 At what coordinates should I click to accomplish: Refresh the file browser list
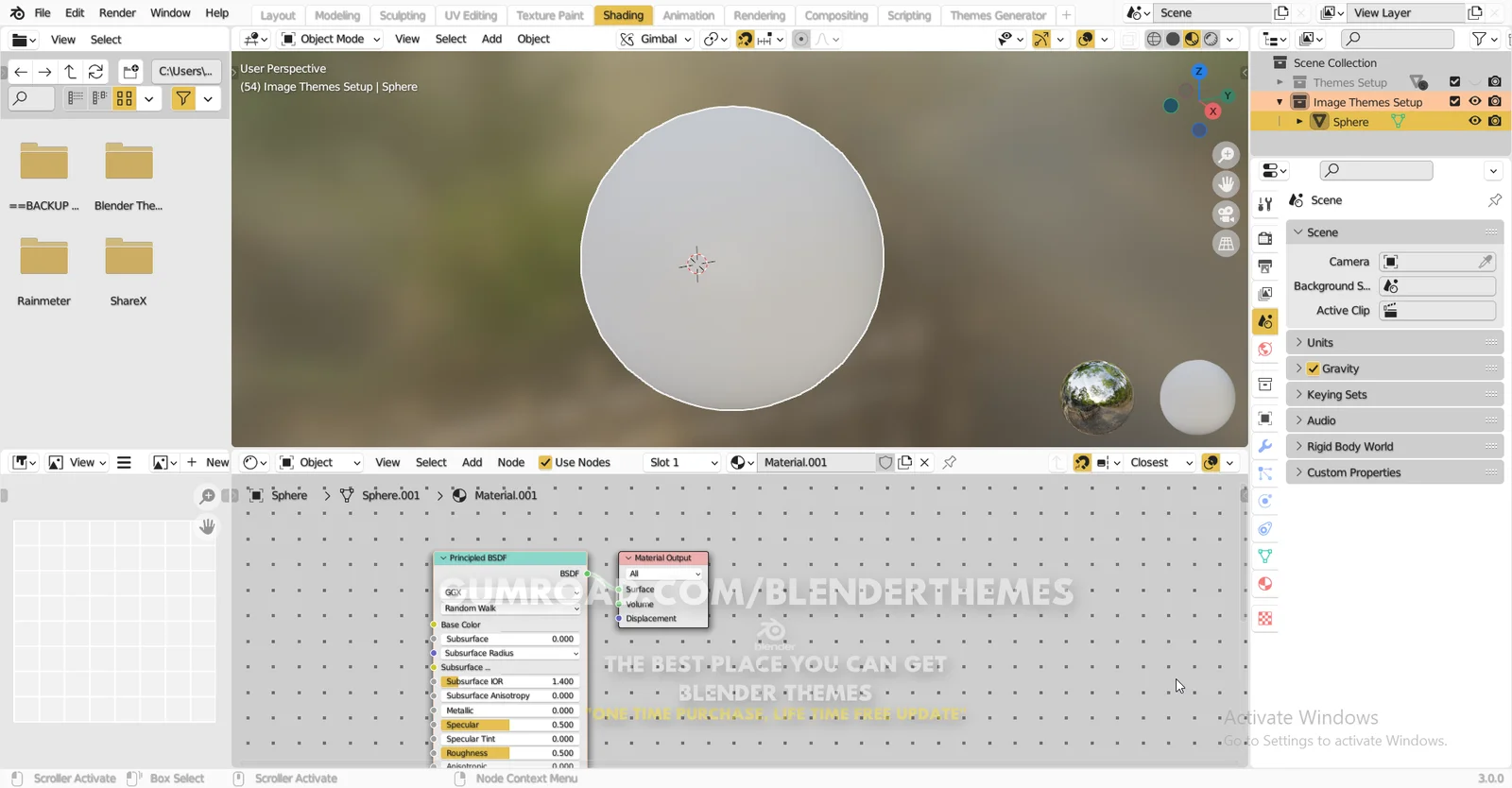96,72
